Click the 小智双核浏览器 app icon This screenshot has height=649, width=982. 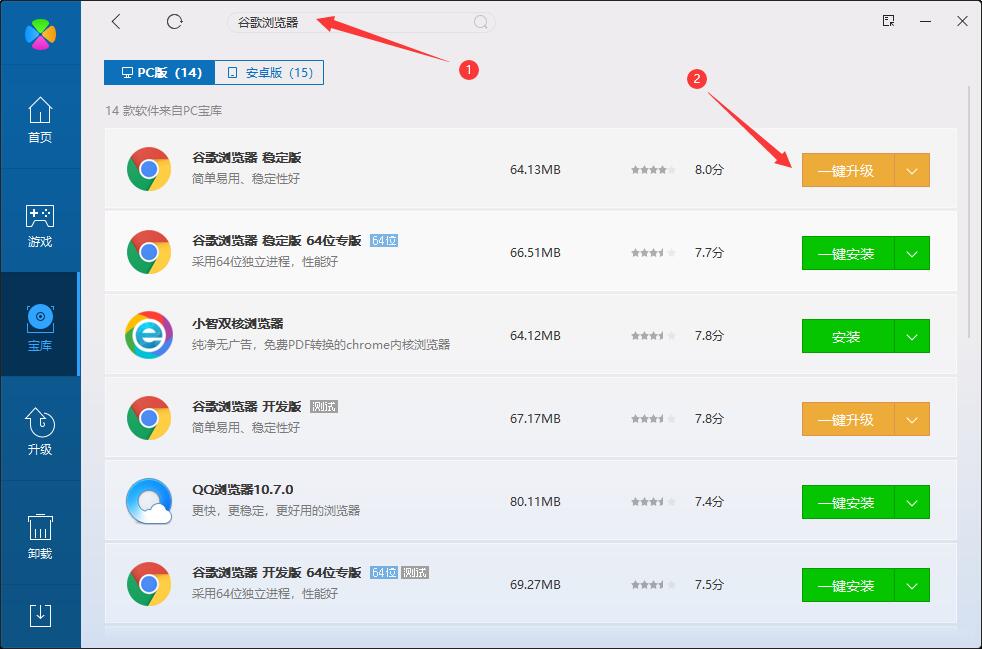(x=149, y=335)
